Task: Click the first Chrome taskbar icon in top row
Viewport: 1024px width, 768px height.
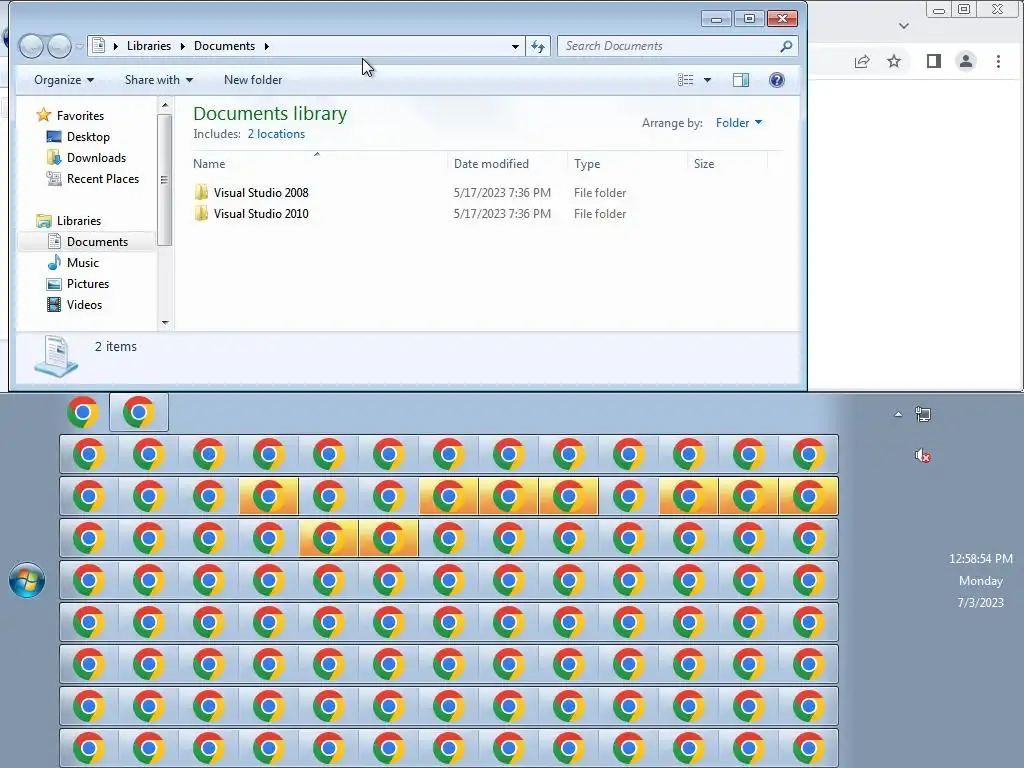Action: 83,412
